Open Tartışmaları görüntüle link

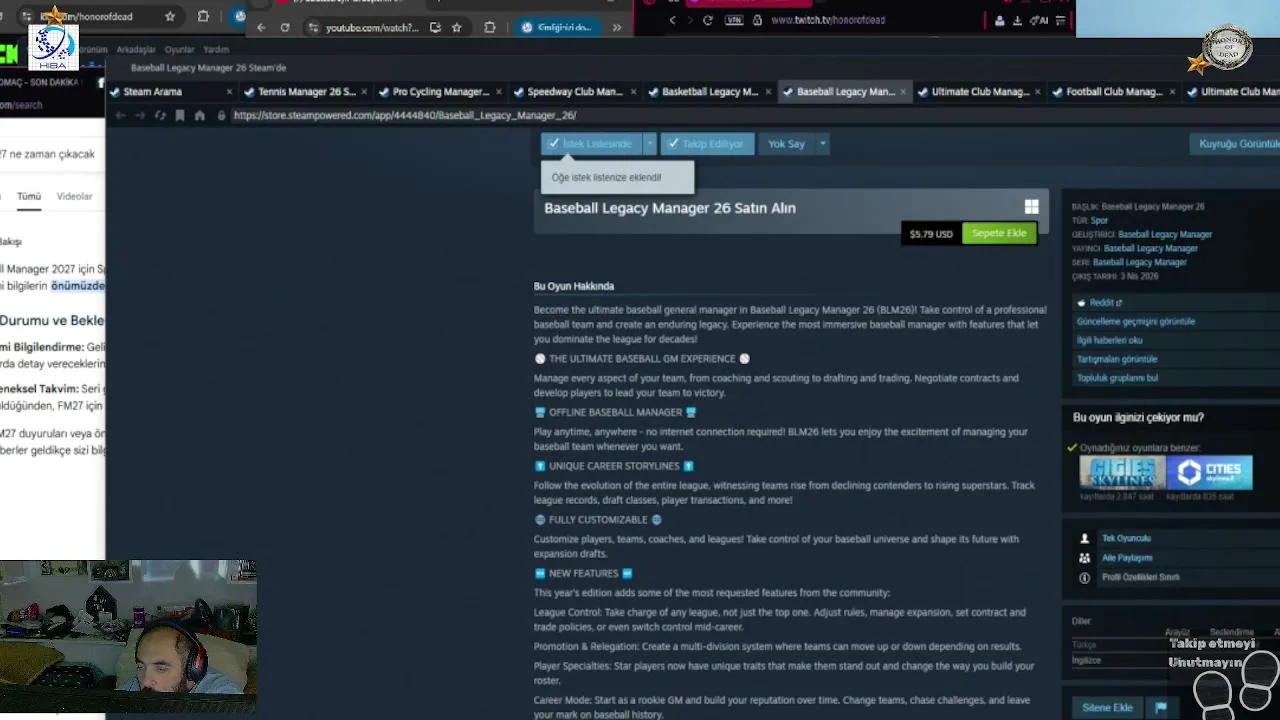(x=1117, y=360)
